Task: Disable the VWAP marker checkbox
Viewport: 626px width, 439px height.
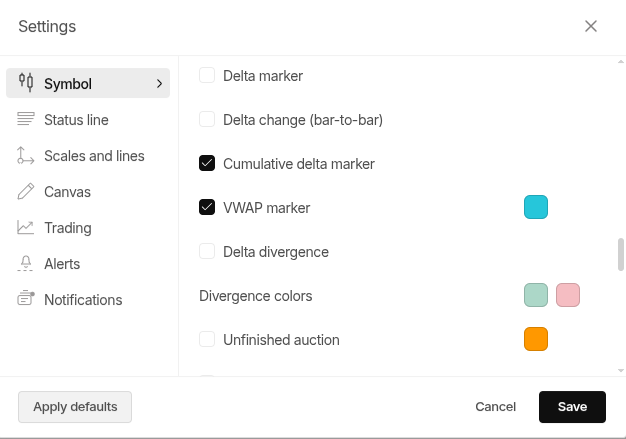Action: [207, 207]
